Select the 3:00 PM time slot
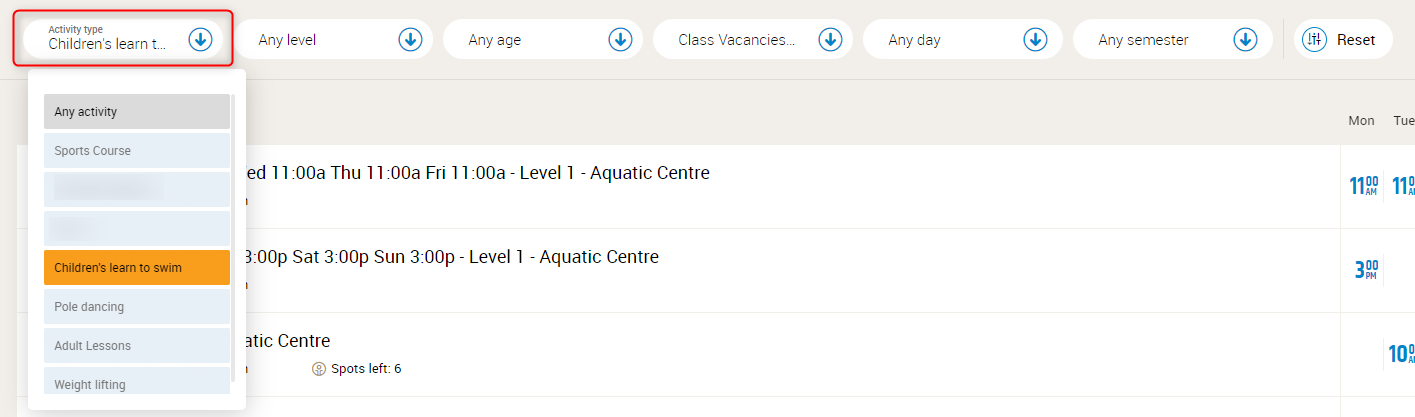 [1366, 270]
